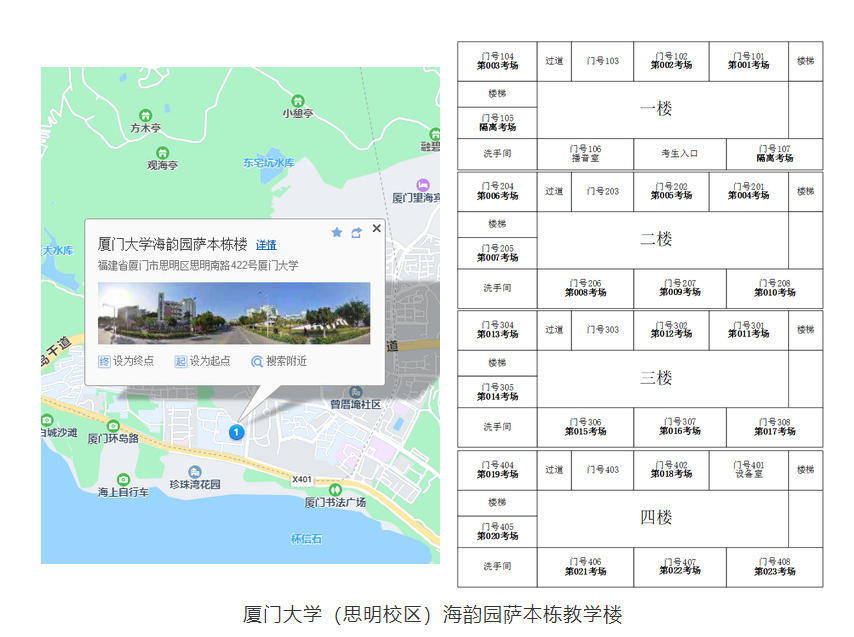The image size is (854, 637).
Task: Click the star favorite icon in map popup
Action: (x=337, y=233)
